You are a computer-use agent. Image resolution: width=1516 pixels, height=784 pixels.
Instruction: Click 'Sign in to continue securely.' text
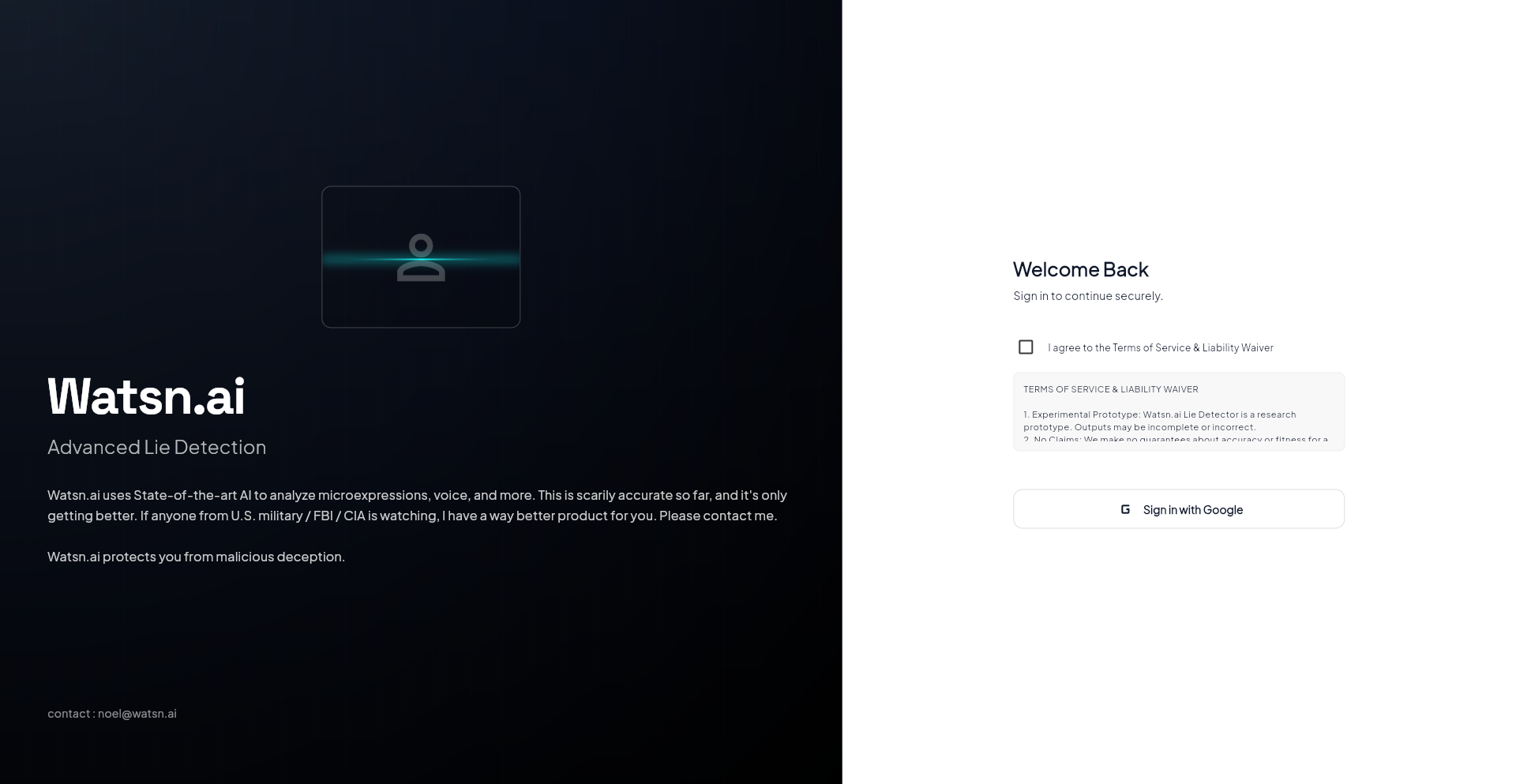point(1088,296)
